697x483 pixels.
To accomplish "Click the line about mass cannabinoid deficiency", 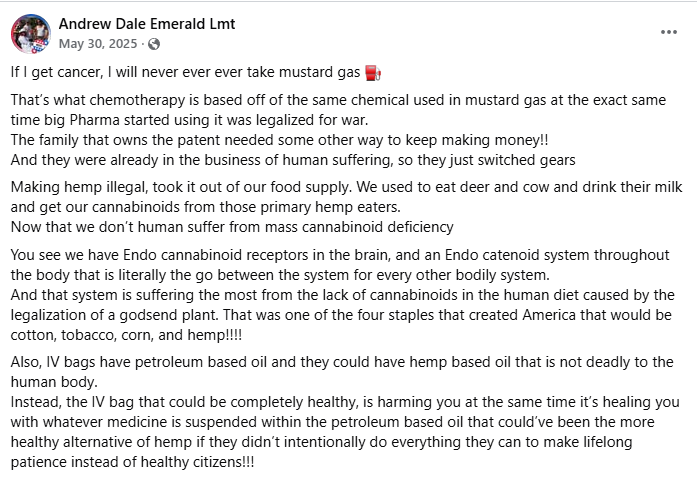I will click(x=232, y=227).
